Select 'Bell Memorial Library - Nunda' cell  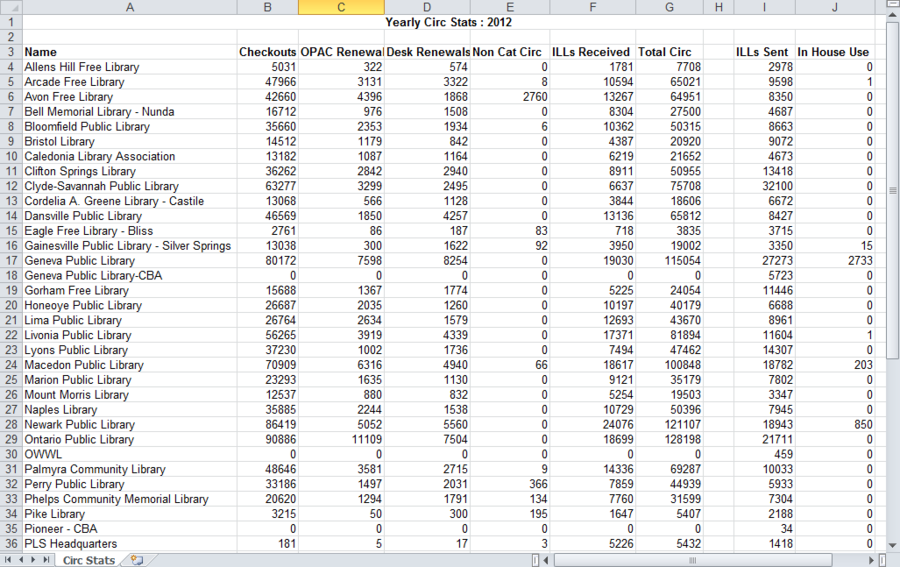point(130,112)
